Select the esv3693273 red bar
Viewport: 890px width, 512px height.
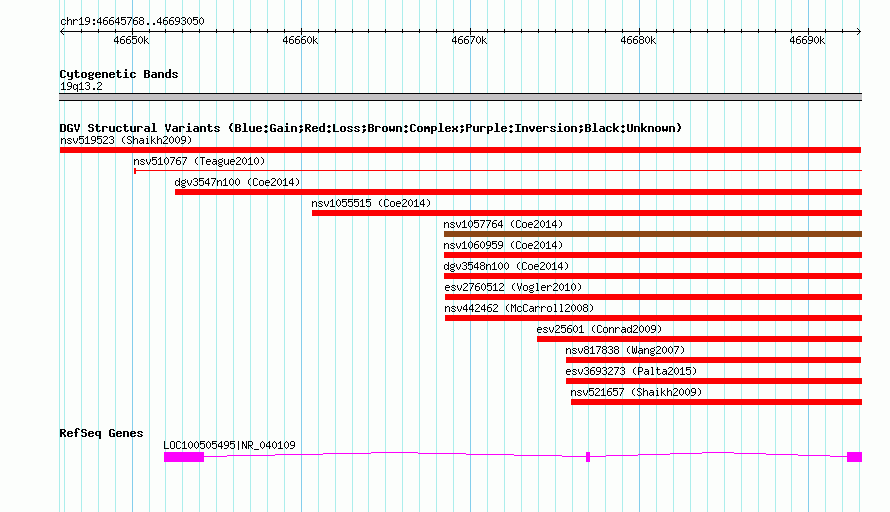click(714, 381)
